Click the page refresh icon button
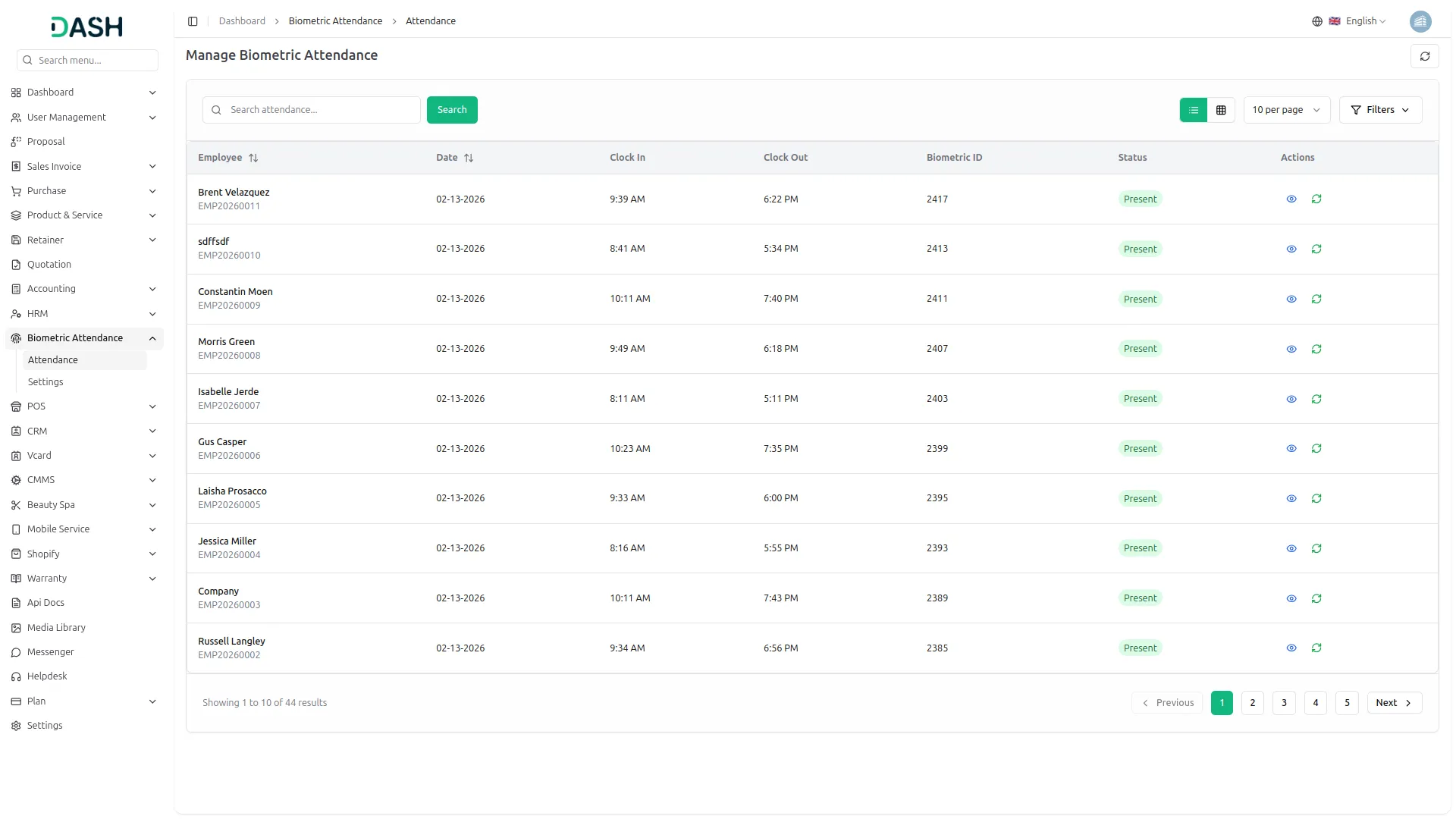 [1424, 56]
